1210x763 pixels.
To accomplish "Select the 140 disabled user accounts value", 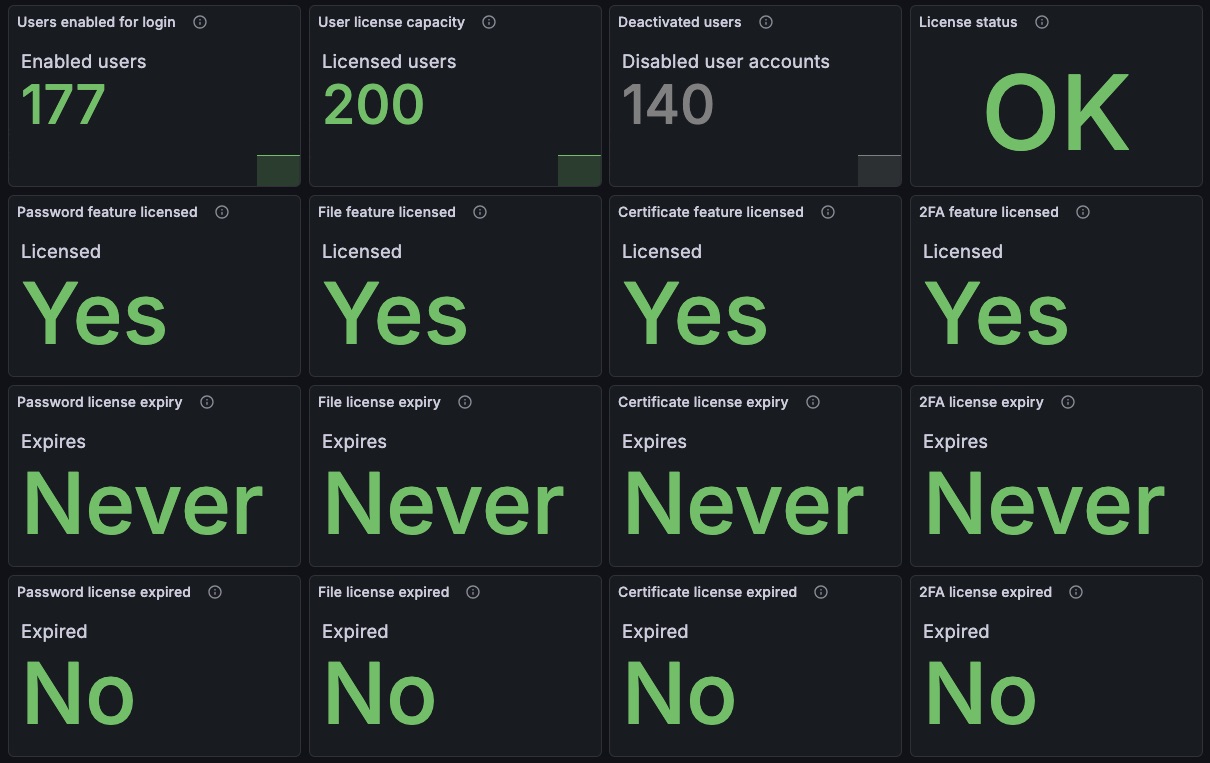I will (668, 105).
